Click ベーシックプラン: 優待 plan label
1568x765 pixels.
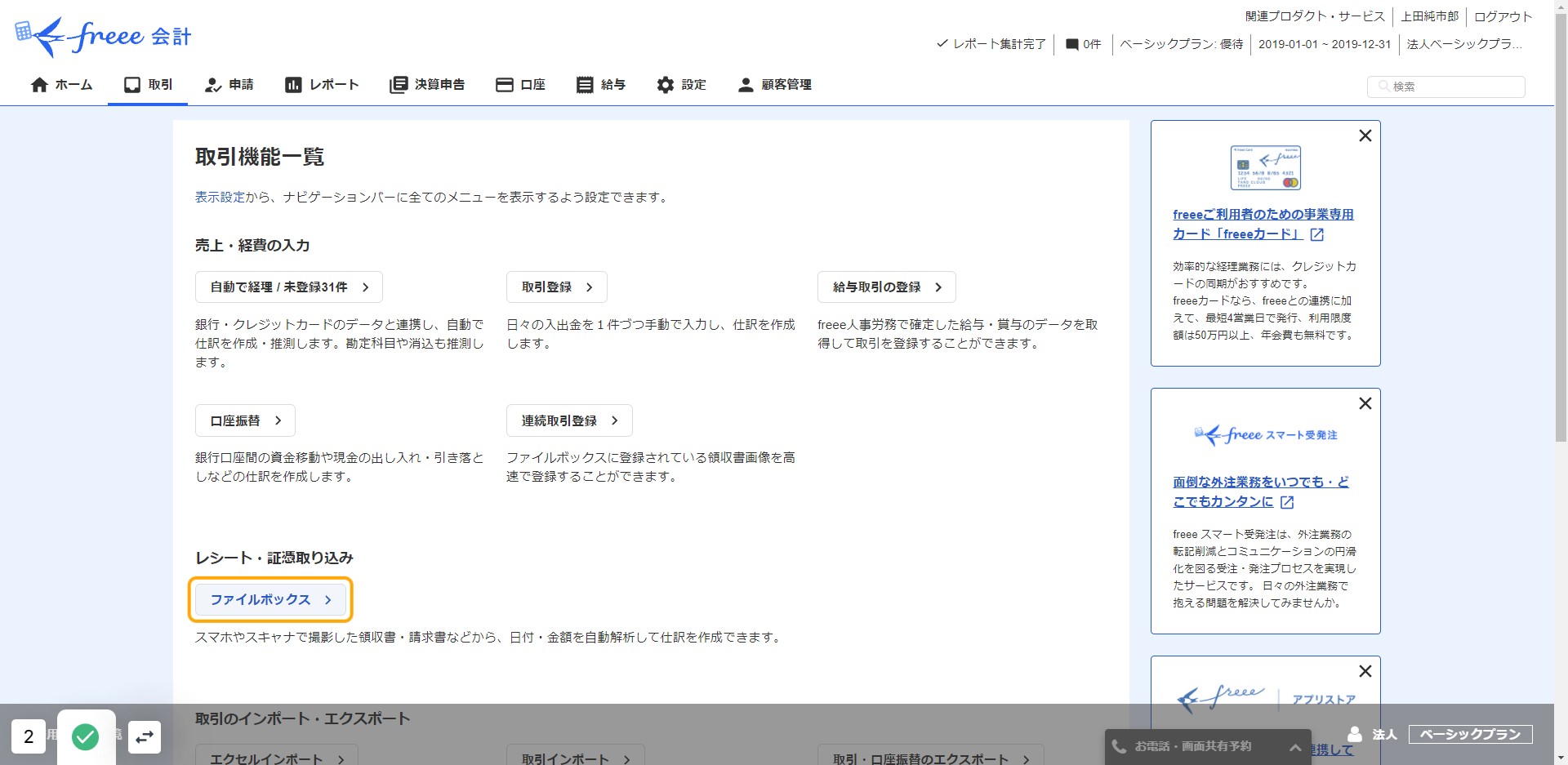coord(1181,44)
